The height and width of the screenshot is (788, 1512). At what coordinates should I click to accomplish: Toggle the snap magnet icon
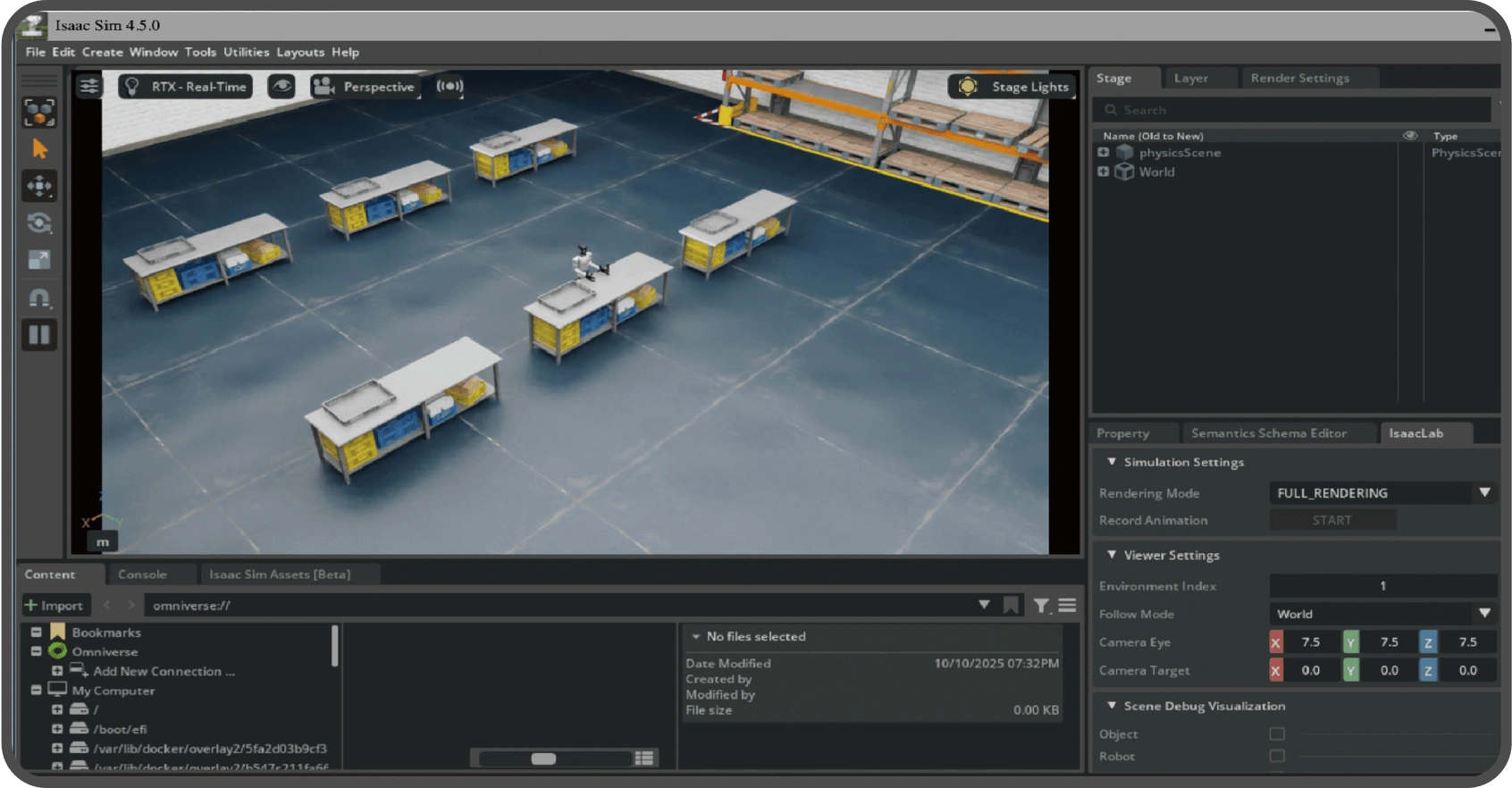pyautogui.click(x=39, y=298)
